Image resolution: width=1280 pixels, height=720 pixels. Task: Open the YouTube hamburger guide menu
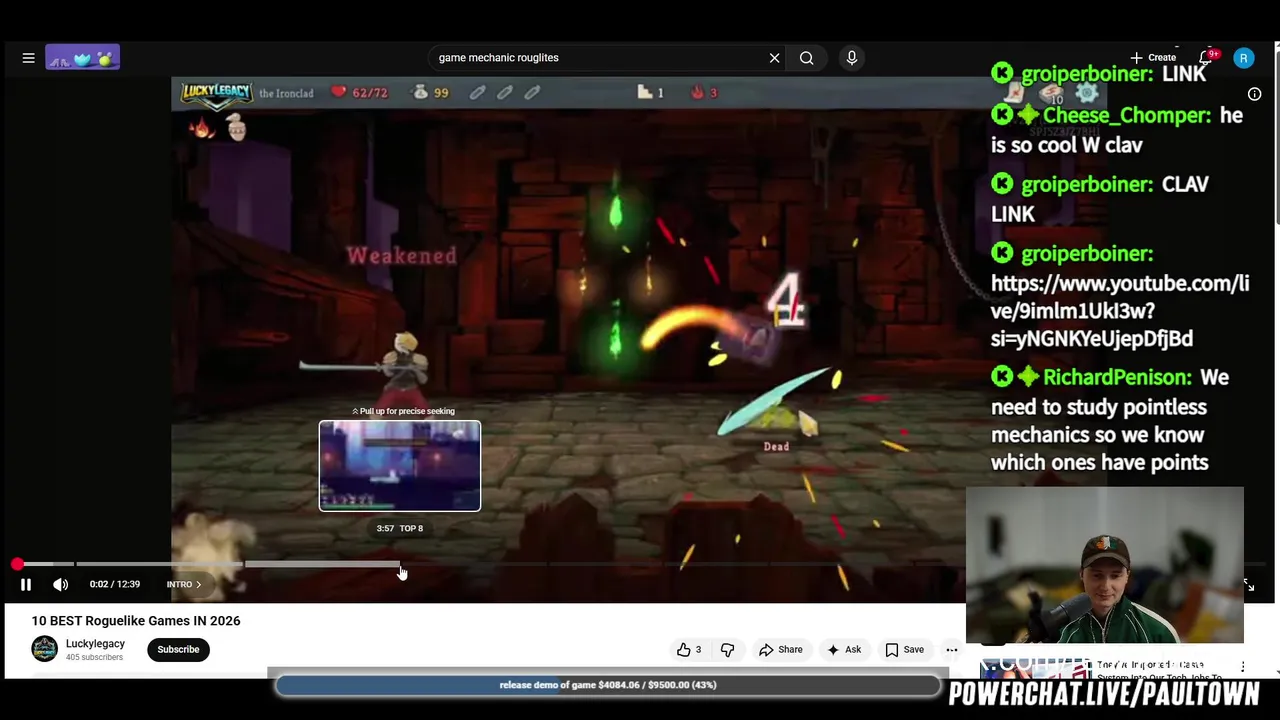pyautogui.click(x=28, y=58)
